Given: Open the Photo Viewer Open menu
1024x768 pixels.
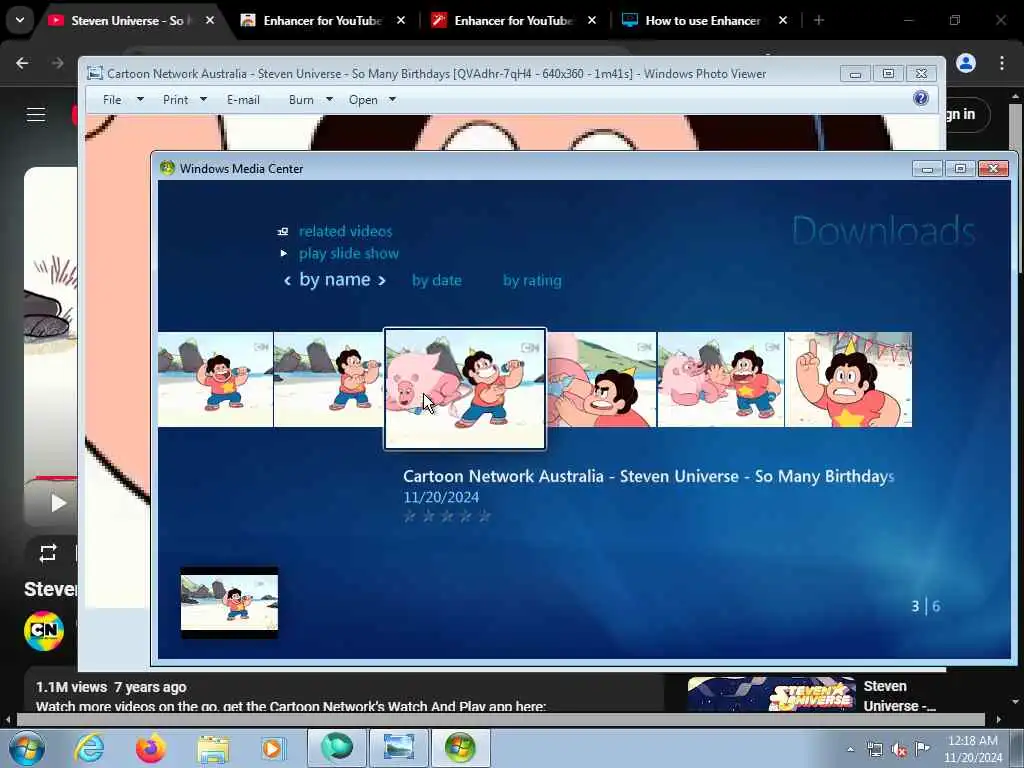Looking at the screenshot, I should 363,100.
